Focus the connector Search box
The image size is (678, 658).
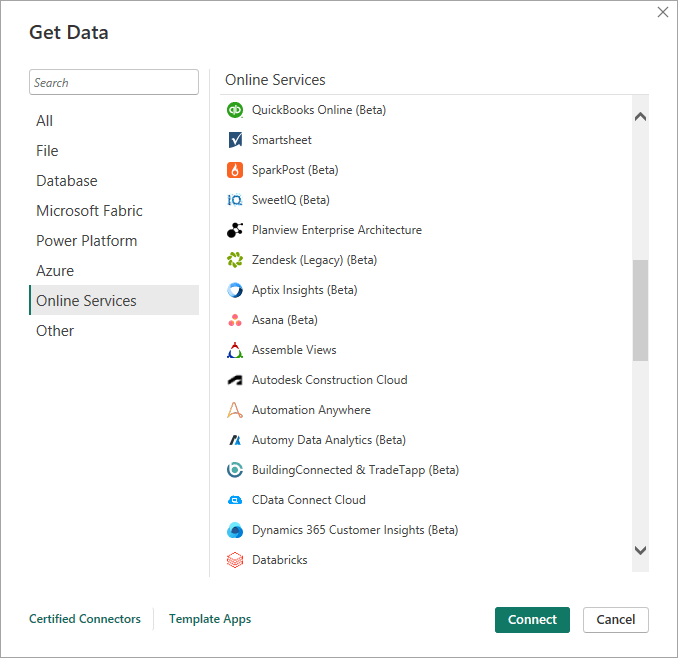point(114,82)
